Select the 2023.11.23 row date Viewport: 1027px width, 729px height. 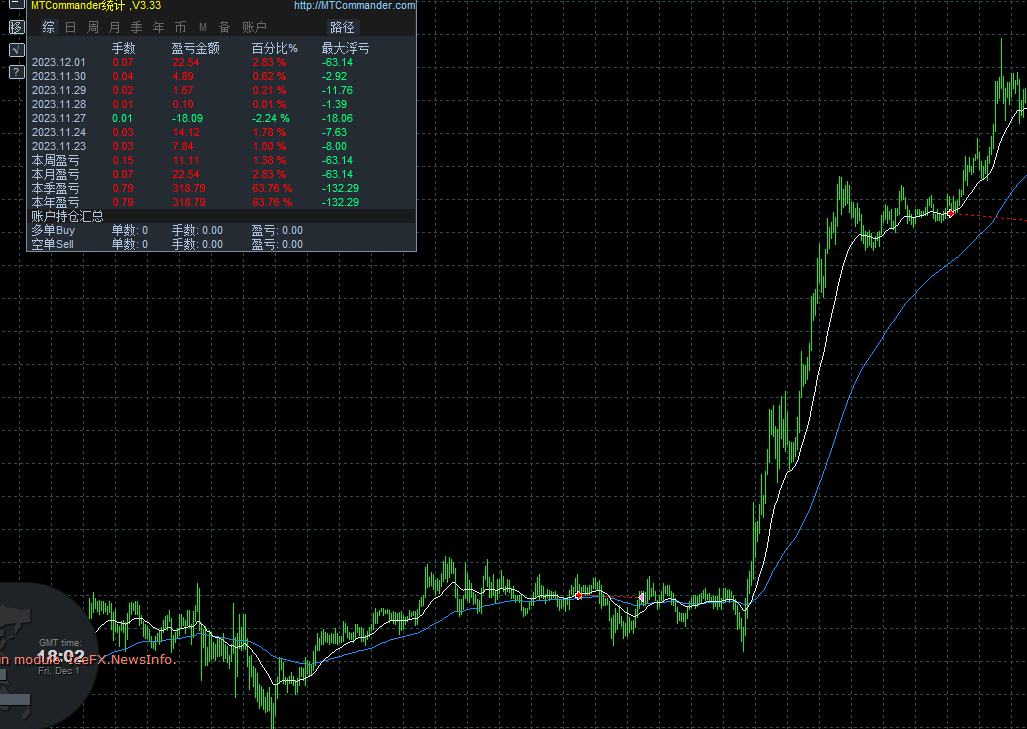point(58,146)
